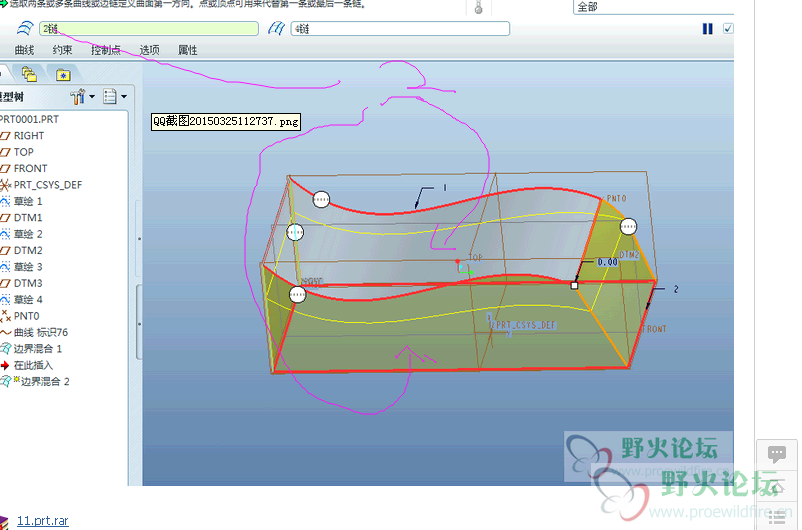Click constraint circle on left vertical edge

click(295, 232)
